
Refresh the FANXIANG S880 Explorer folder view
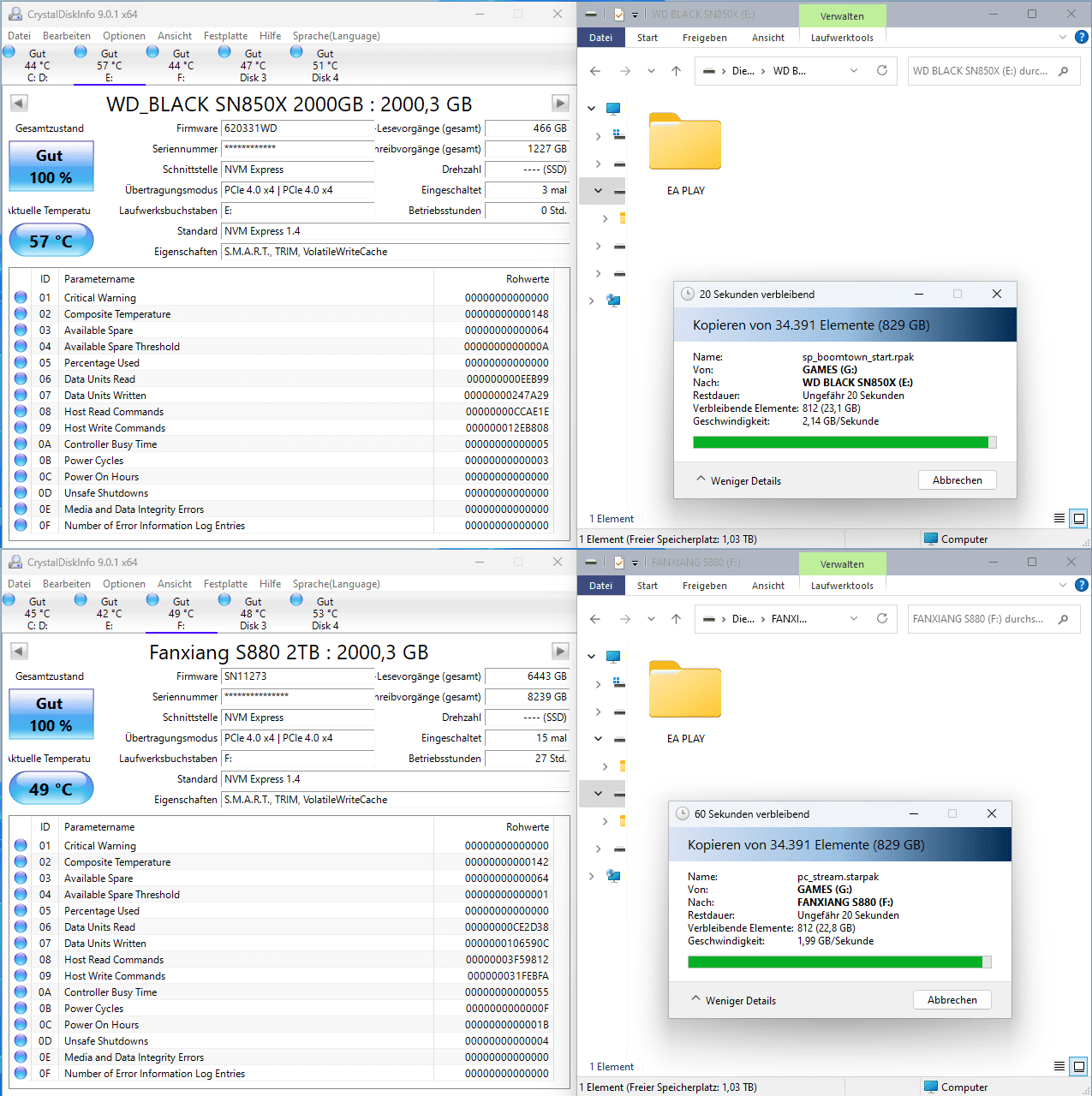pyautogui.click(x=882, y=618)
